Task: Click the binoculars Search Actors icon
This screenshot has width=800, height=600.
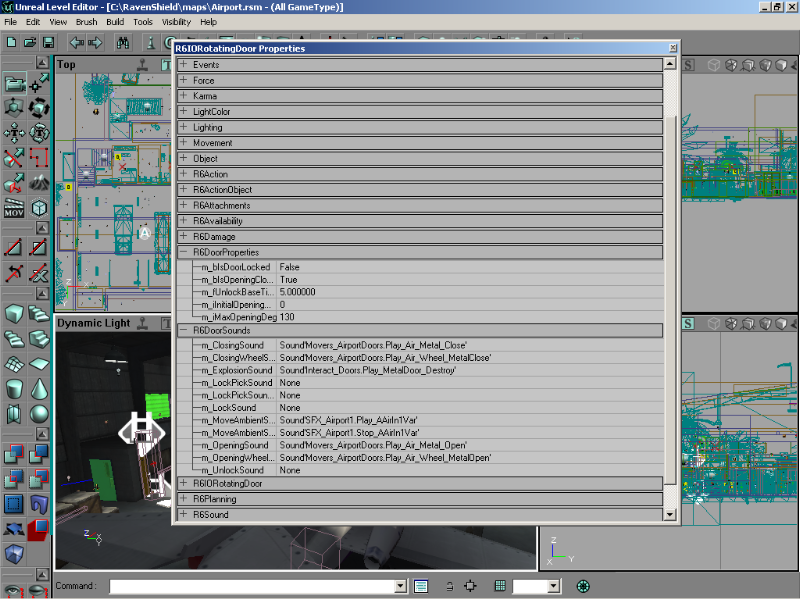Action: [123, 43]
